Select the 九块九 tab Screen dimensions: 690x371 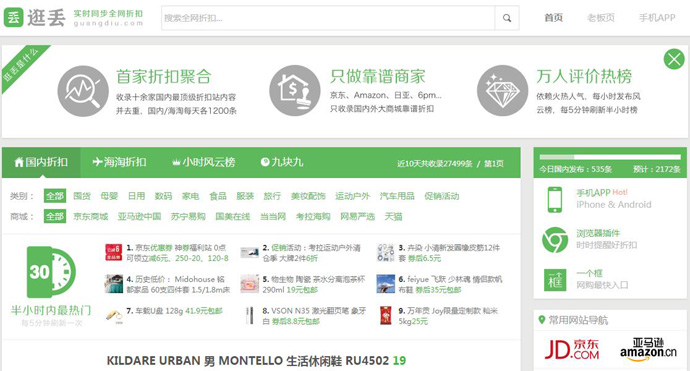(282, 162)
